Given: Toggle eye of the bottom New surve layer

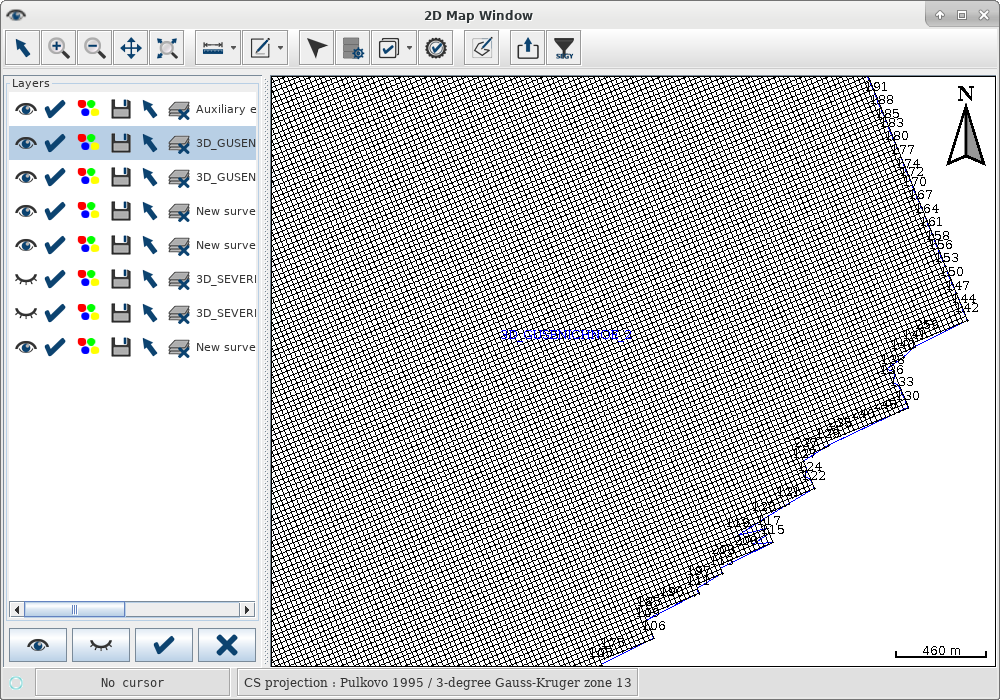Looking at the screenshot, I should coord(26,347).
